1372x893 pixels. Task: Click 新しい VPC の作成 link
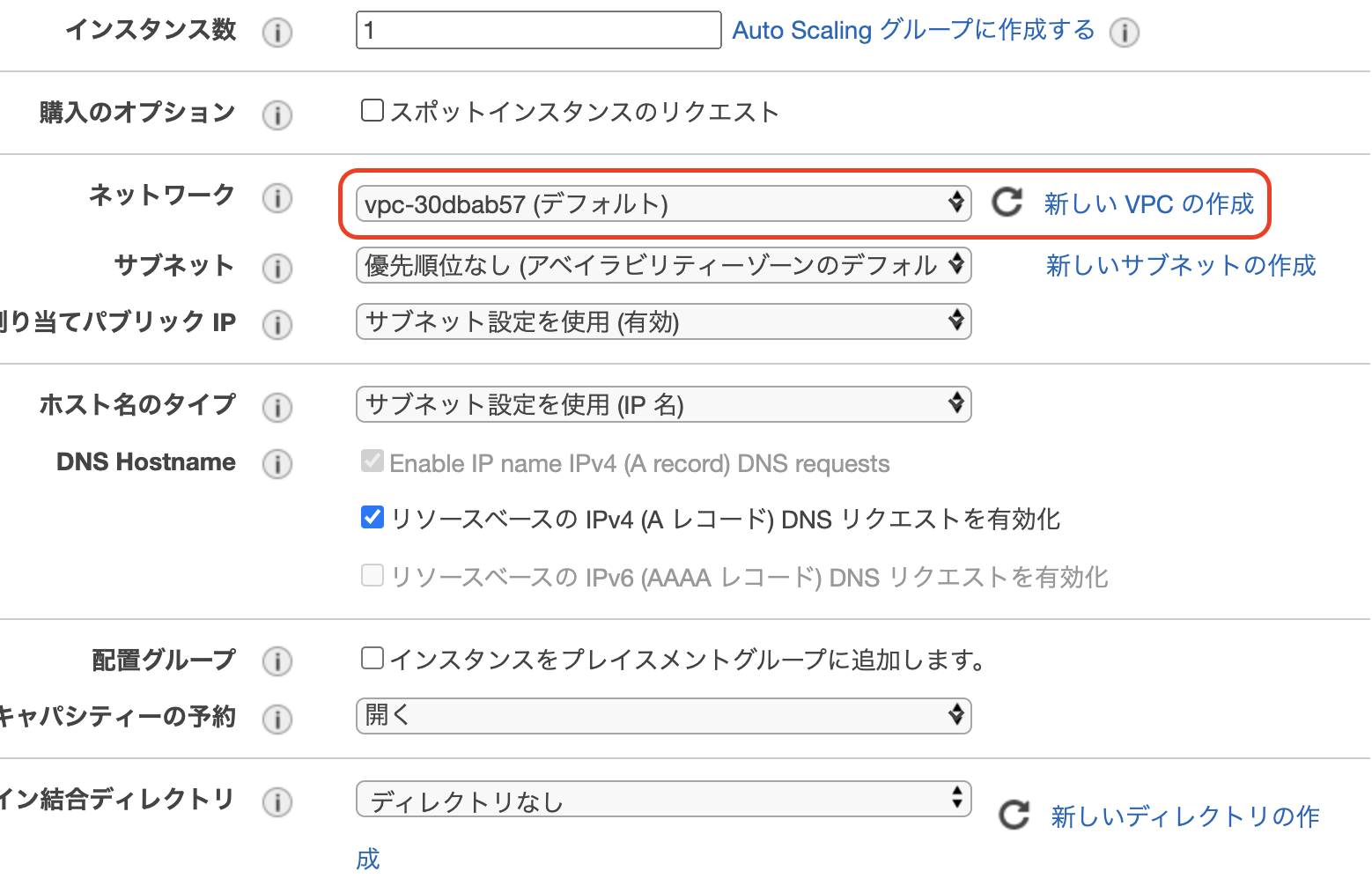point(1148,203)
